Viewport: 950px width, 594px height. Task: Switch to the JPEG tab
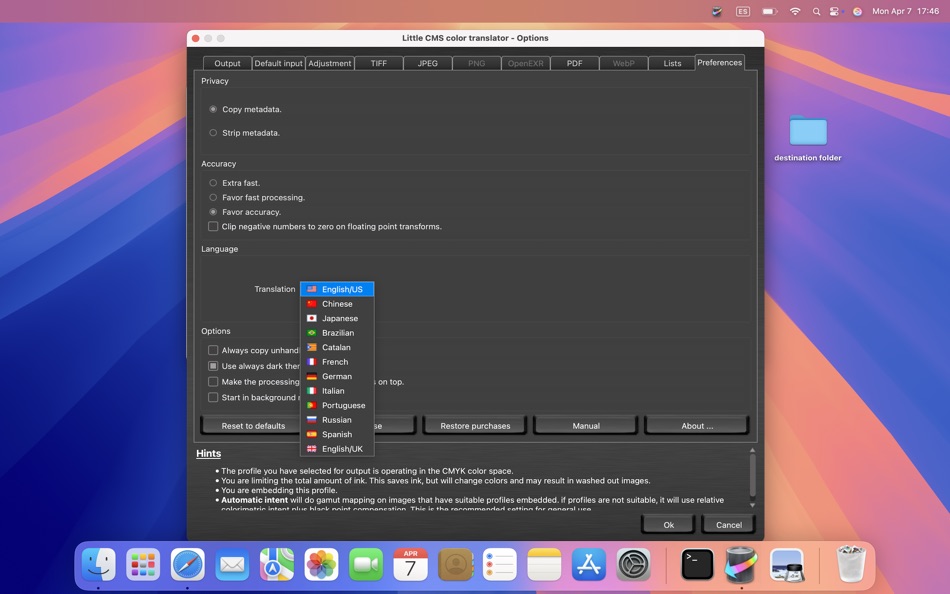coord(427,63)
